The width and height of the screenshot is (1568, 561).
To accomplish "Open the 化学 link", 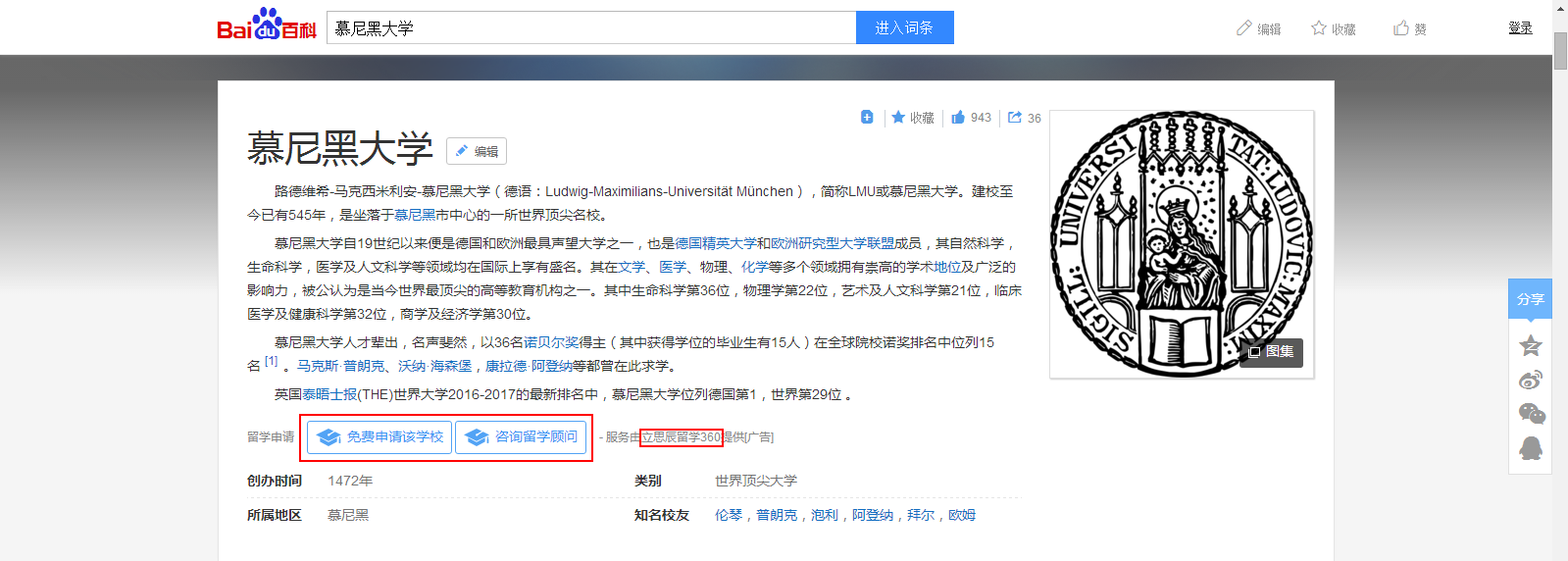I will (755, 267).
